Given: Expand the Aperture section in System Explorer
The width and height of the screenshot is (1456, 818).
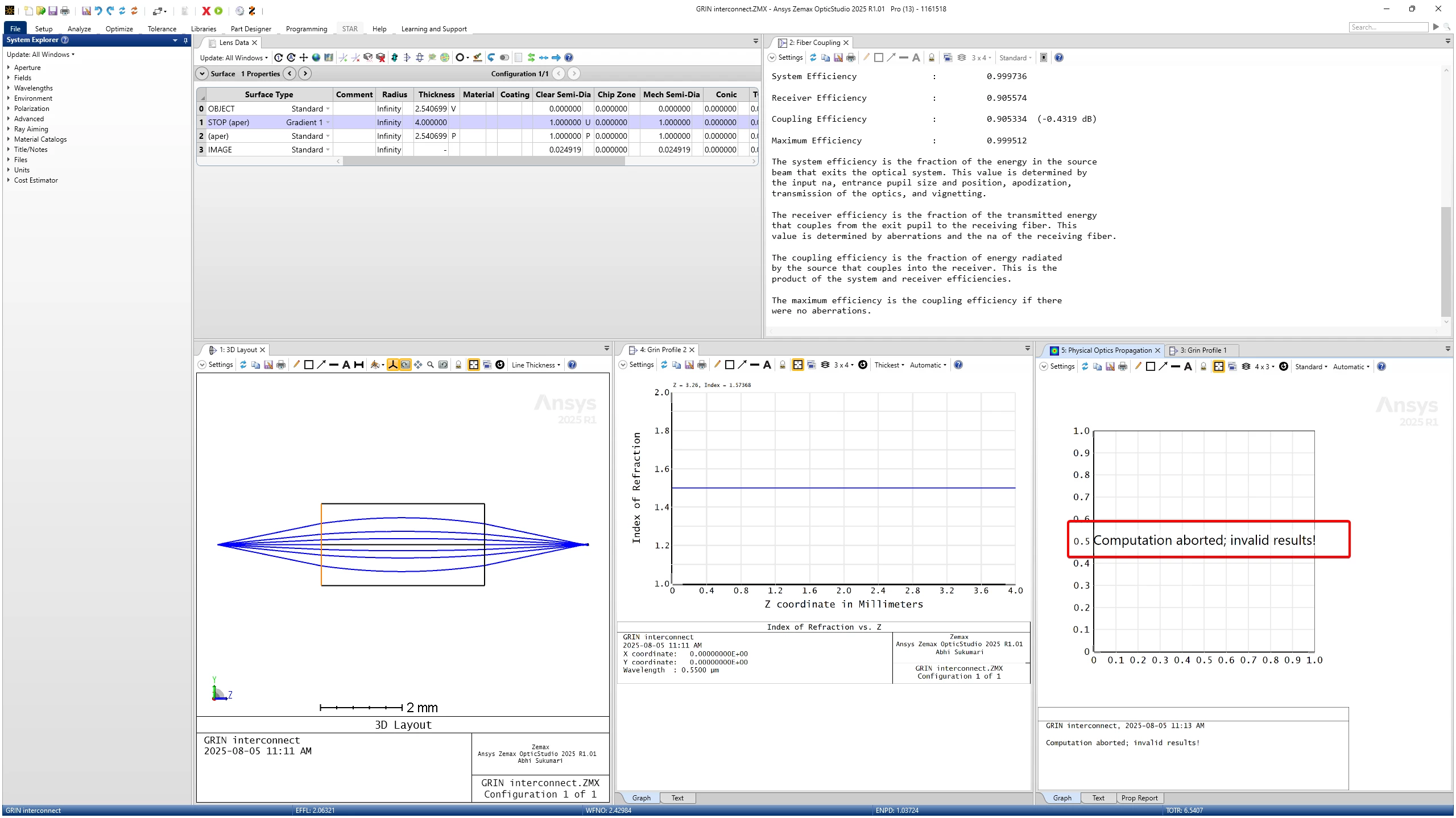Looking at the screenshot, I should click(x=9, y=67).
